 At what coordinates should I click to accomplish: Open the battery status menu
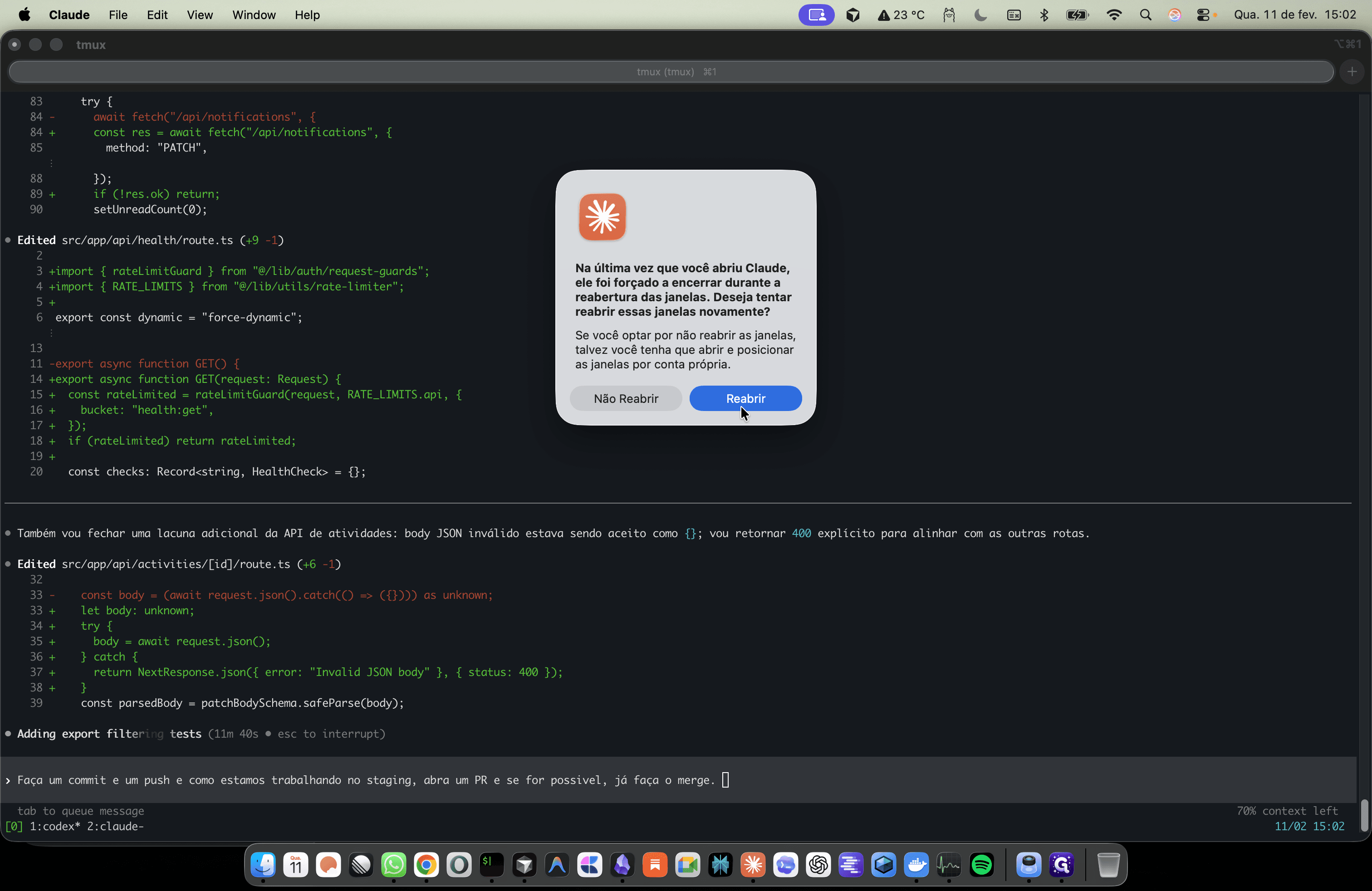[1077, 15]
